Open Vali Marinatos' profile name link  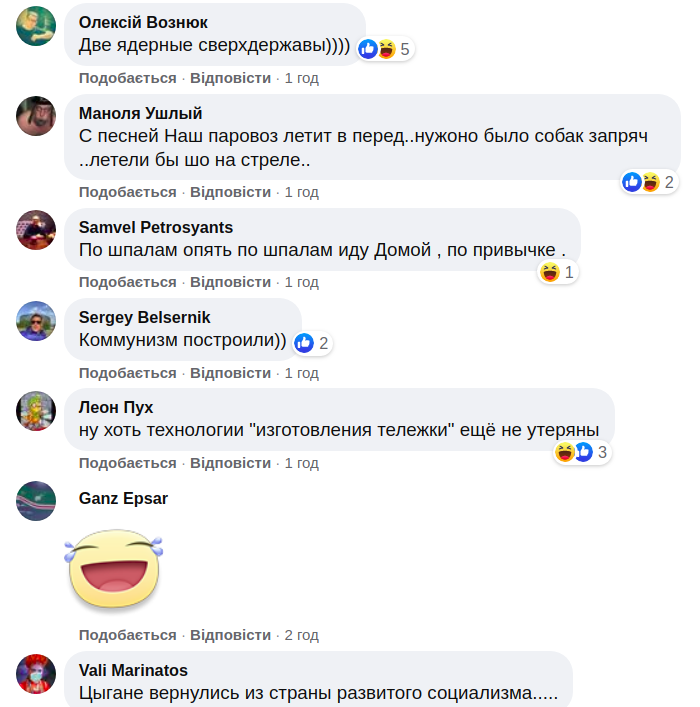pyautogui.click(x=133, y=670)
